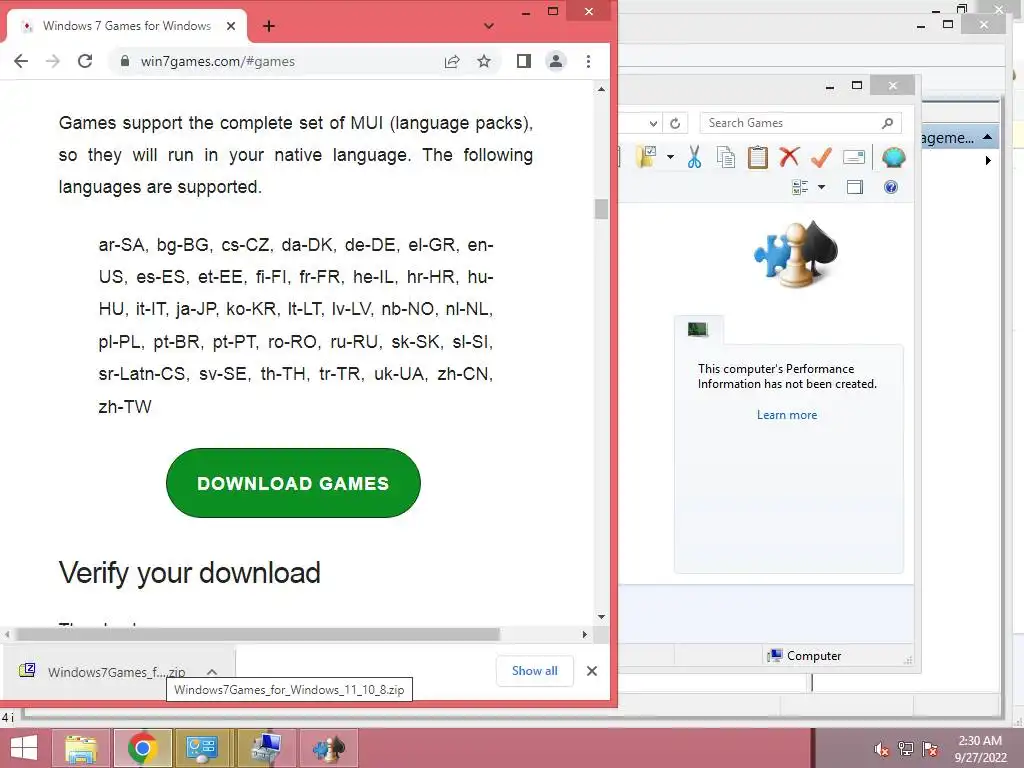Viewport: 1024px width, 768px height.
Task: Open Help with the blue question icon
Action: pos(891,187)
